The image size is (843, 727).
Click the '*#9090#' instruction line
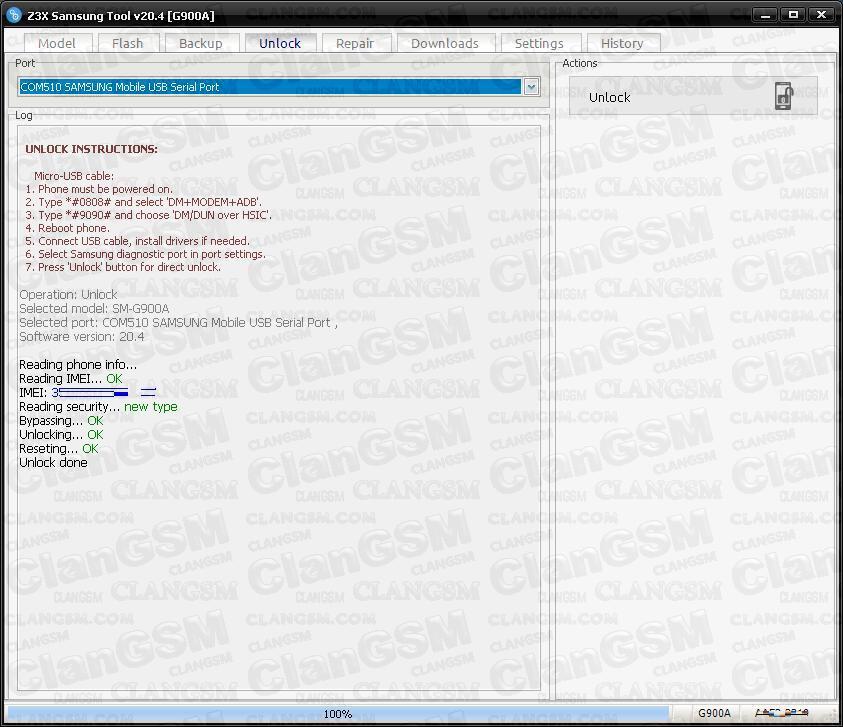pos(148,215)
